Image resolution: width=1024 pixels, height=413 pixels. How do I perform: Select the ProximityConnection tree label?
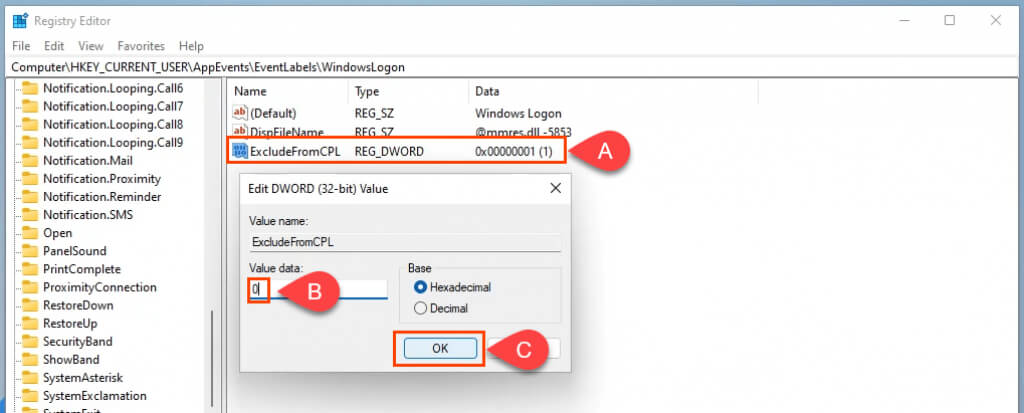[99, 287]
